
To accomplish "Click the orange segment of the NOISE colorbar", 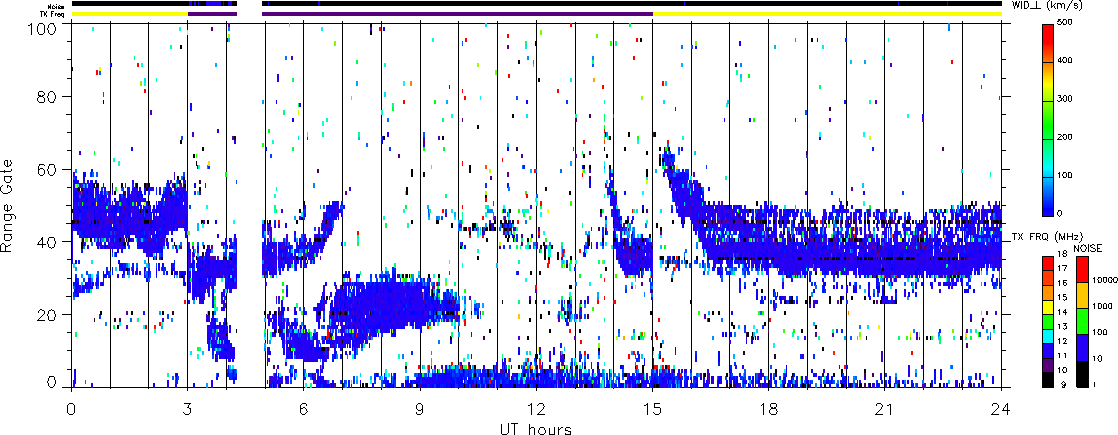I will (x=1082, y=295).
